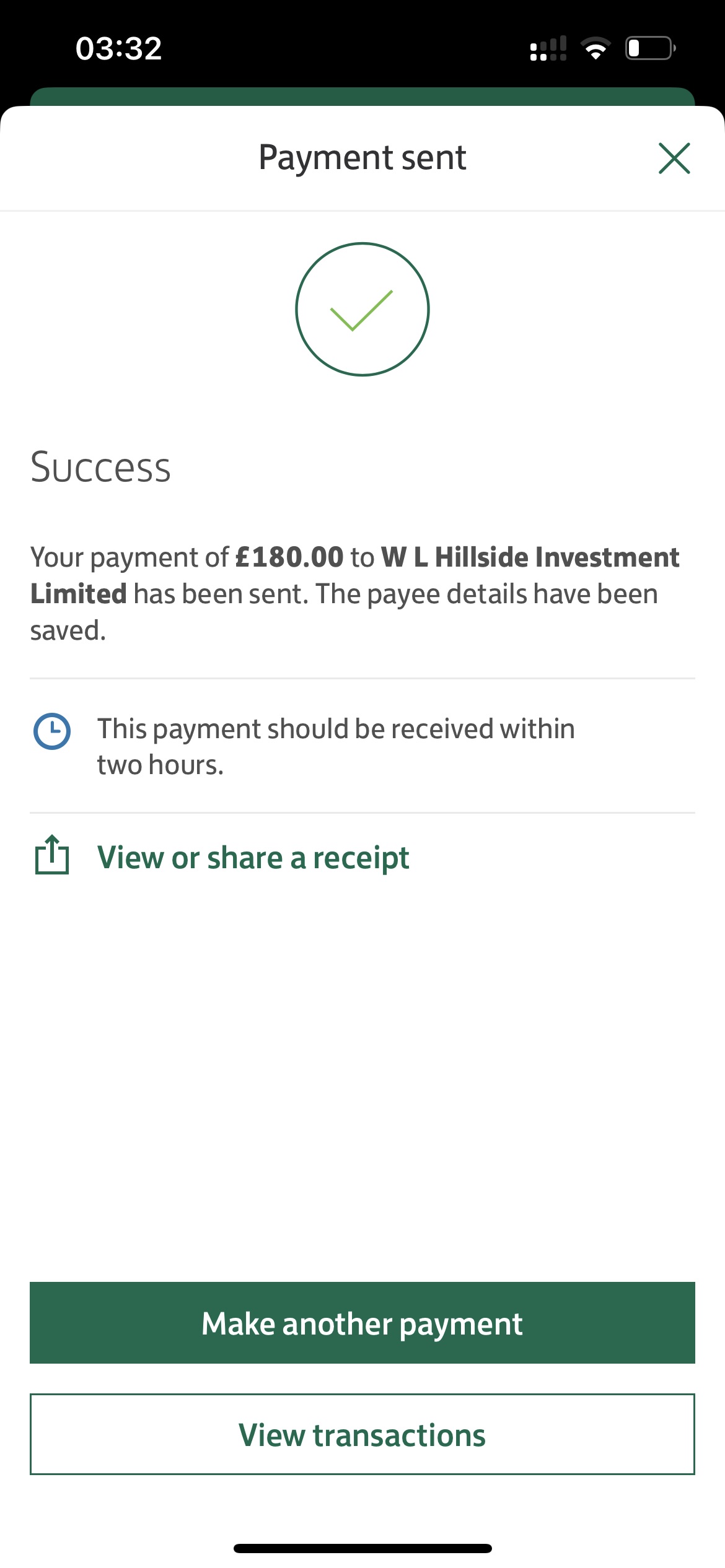This screenshot has width=725, height=1568.
Task: Tap the green card behind the sheet
Action: (362, 97)
